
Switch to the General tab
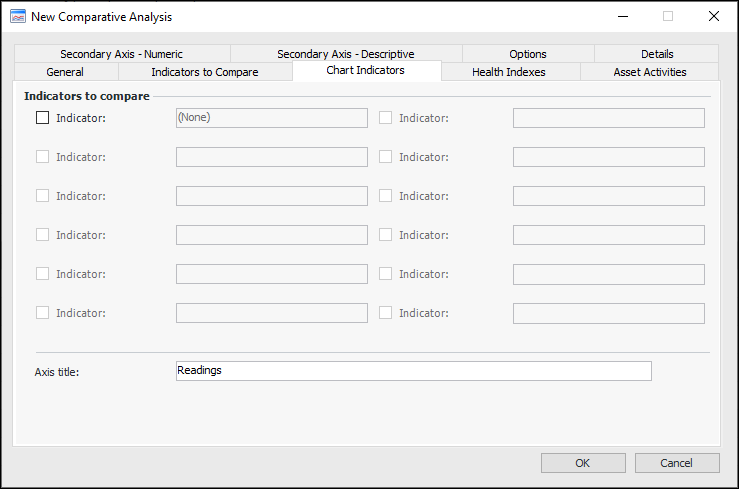65,72
